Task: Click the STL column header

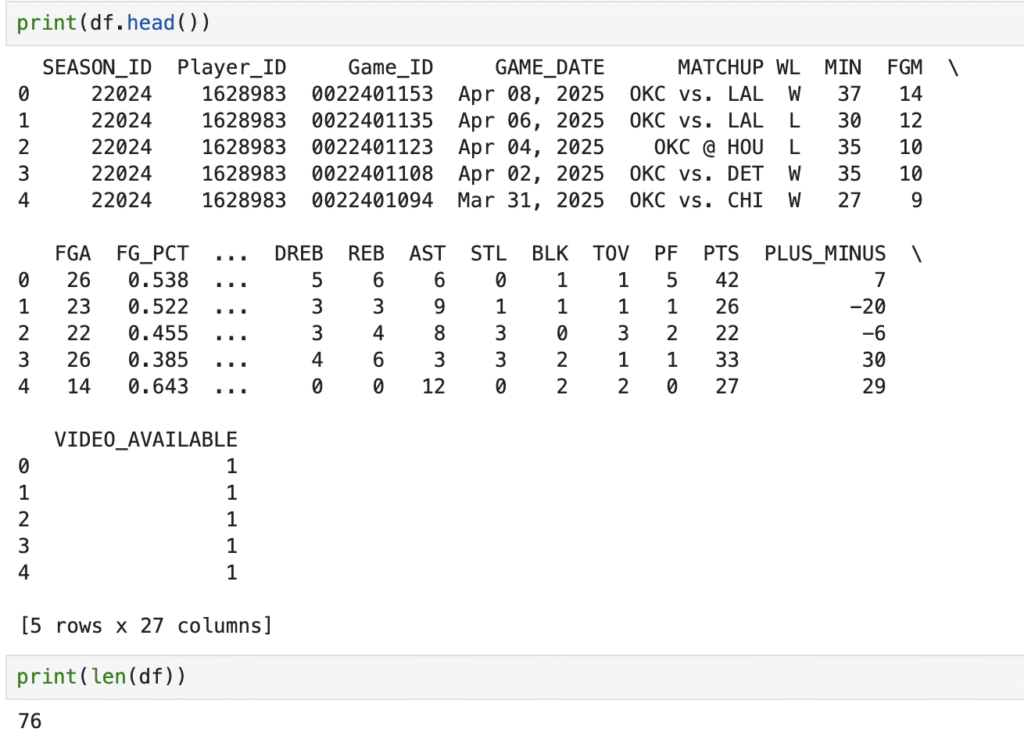Action: point(488,253)
